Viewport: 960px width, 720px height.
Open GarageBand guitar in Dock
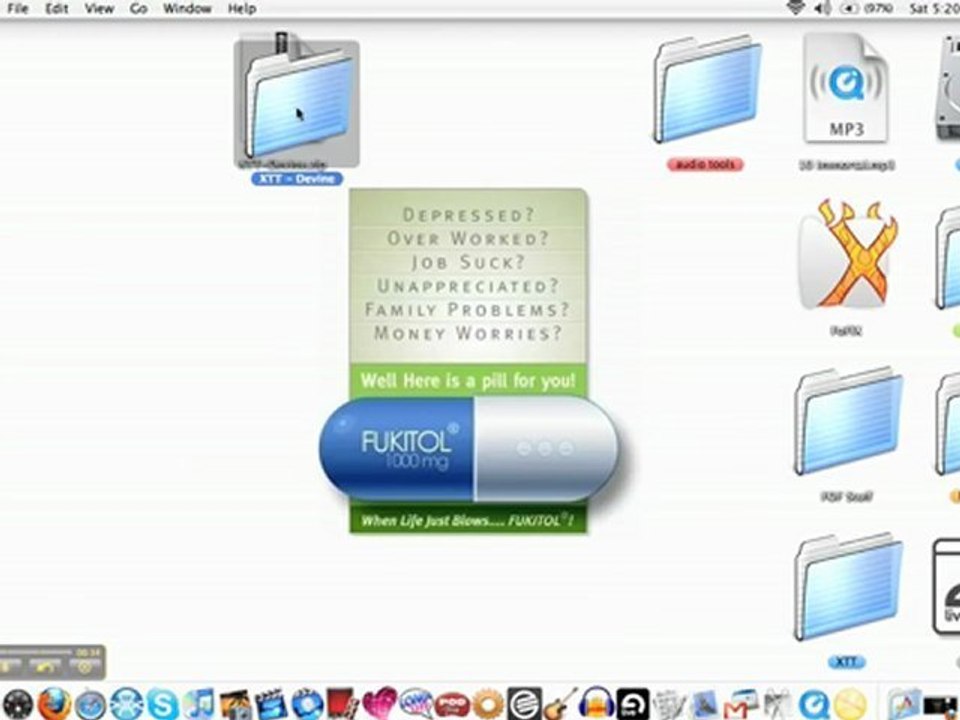(560, 704)
